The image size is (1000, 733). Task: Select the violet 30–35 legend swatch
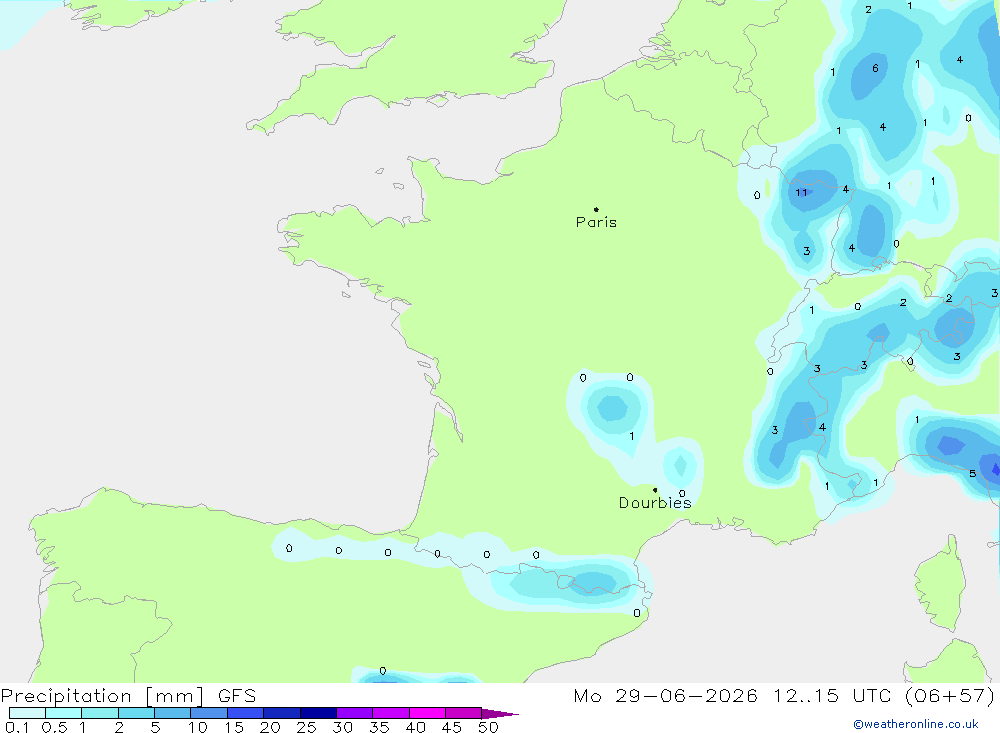pos(355,713)
